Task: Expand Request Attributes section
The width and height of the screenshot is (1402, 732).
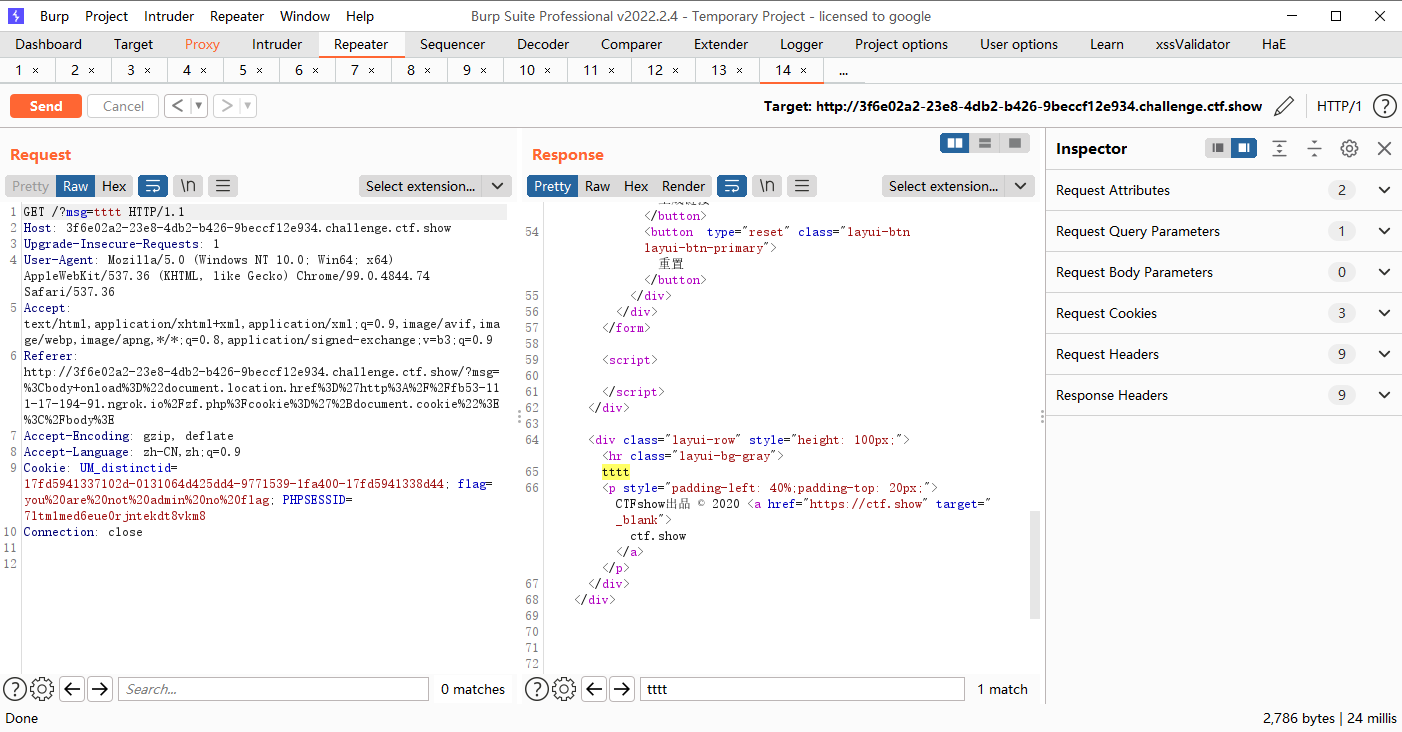Action: click(x=1224, y=190)
